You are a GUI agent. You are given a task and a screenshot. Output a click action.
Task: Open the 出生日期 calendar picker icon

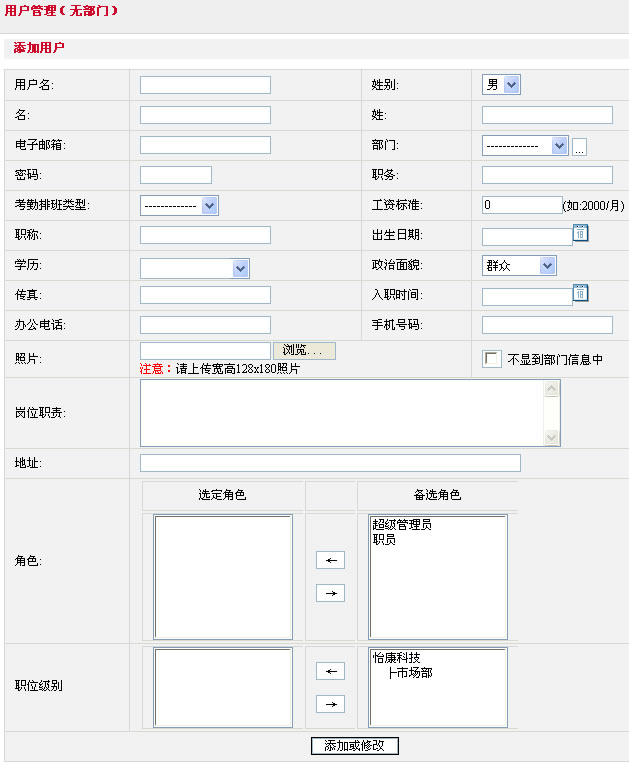[580, 233]
